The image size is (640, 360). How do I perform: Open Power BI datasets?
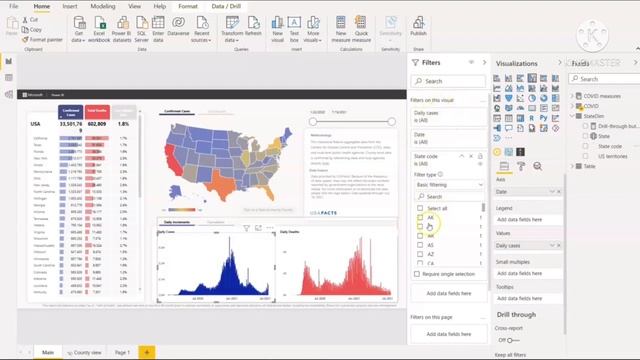pyautogui.click(x=122, y=29)
